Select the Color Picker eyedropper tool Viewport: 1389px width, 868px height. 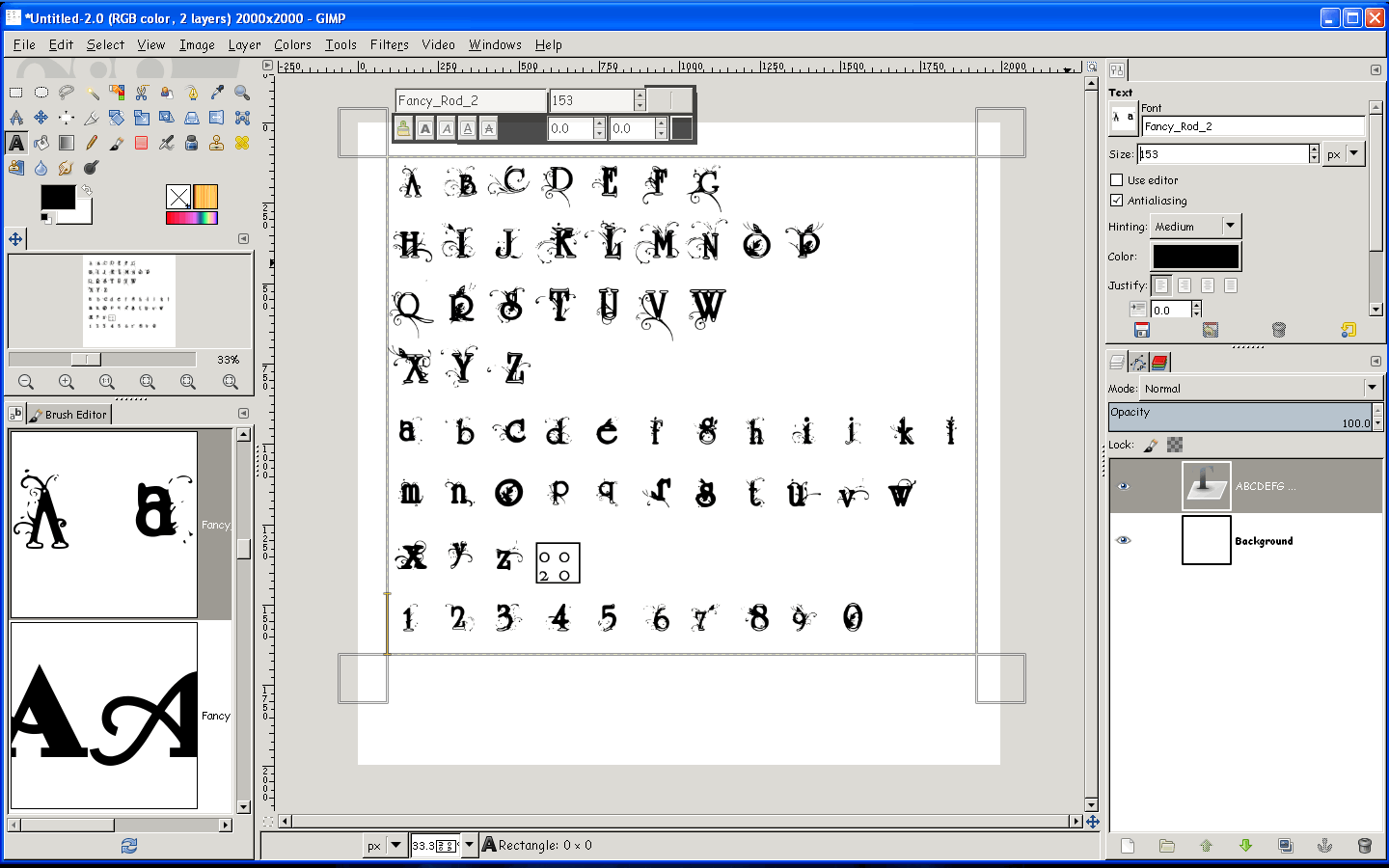point(217,93)
